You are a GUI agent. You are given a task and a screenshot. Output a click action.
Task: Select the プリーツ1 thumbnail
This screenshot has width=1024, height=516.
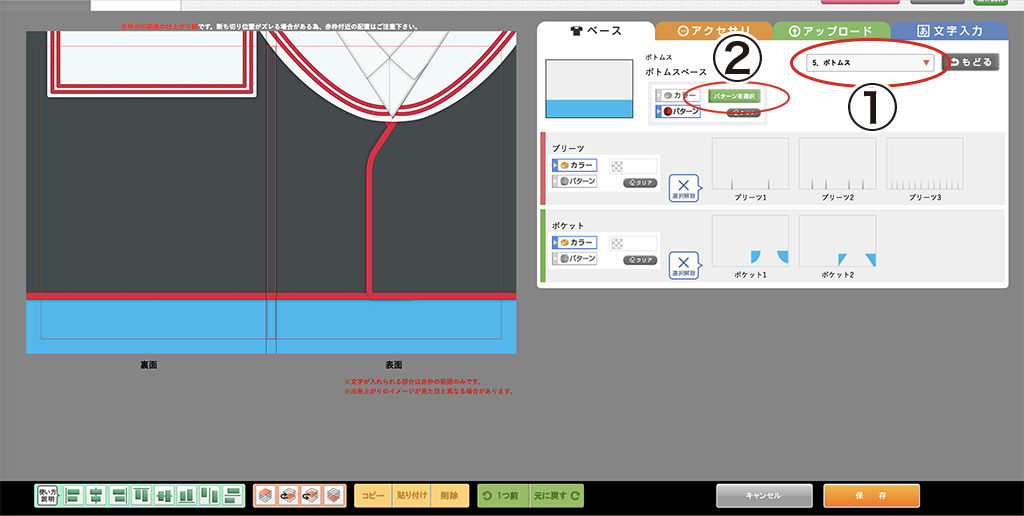click(750, 163)
